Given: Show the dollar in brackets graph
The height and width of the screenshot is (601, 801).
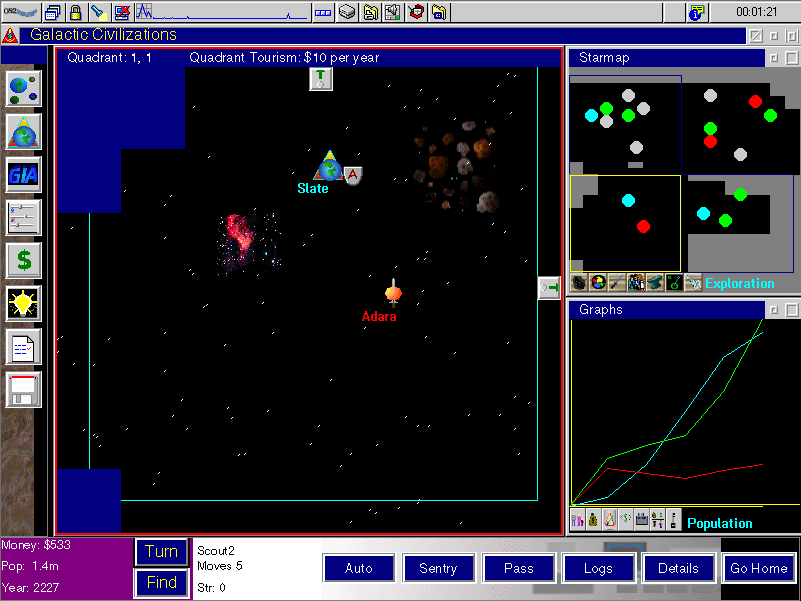Looking at the screenshot, I should pos(626,520).
